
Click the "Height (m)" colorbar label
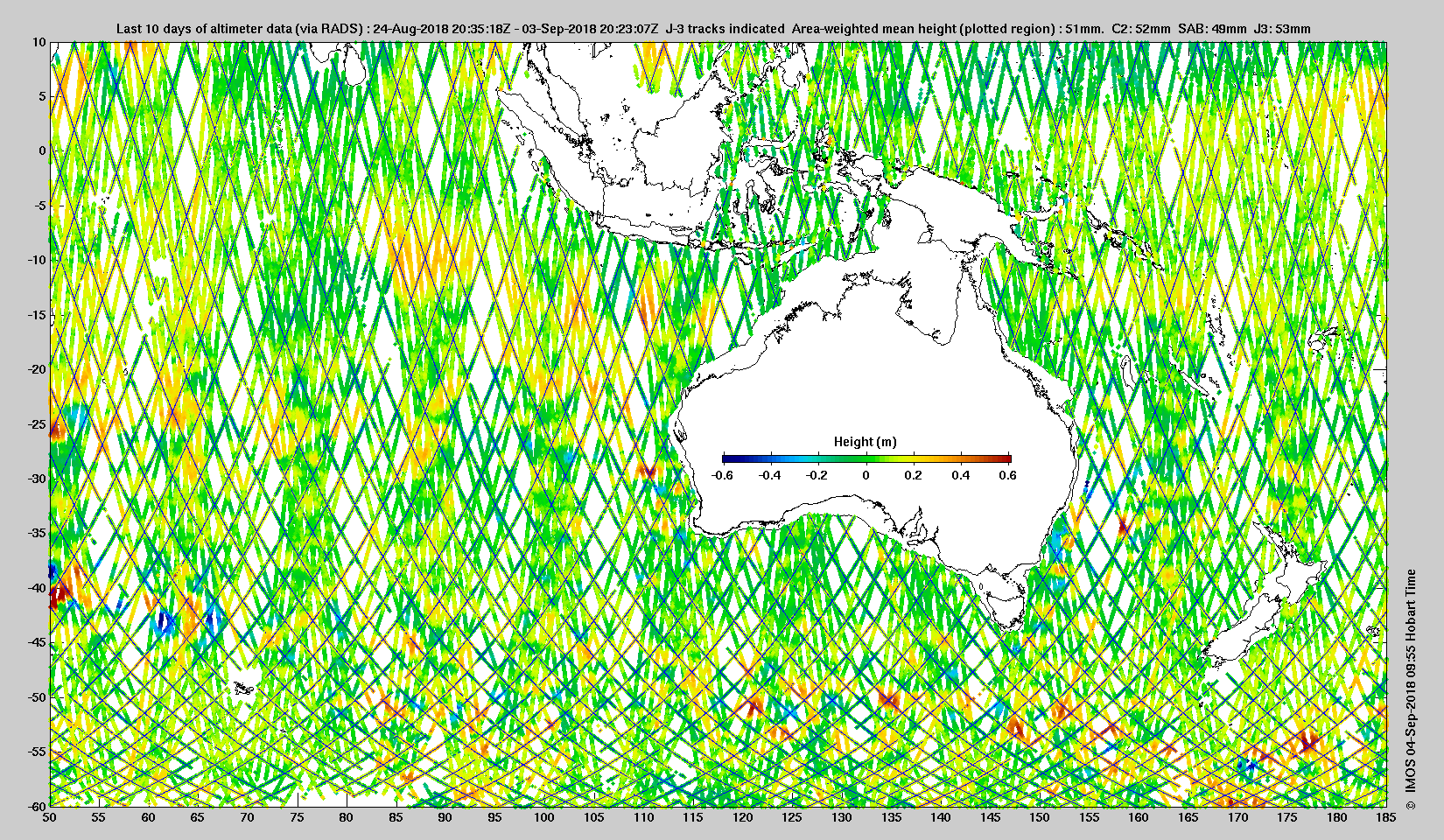click(x=866, y=442)
